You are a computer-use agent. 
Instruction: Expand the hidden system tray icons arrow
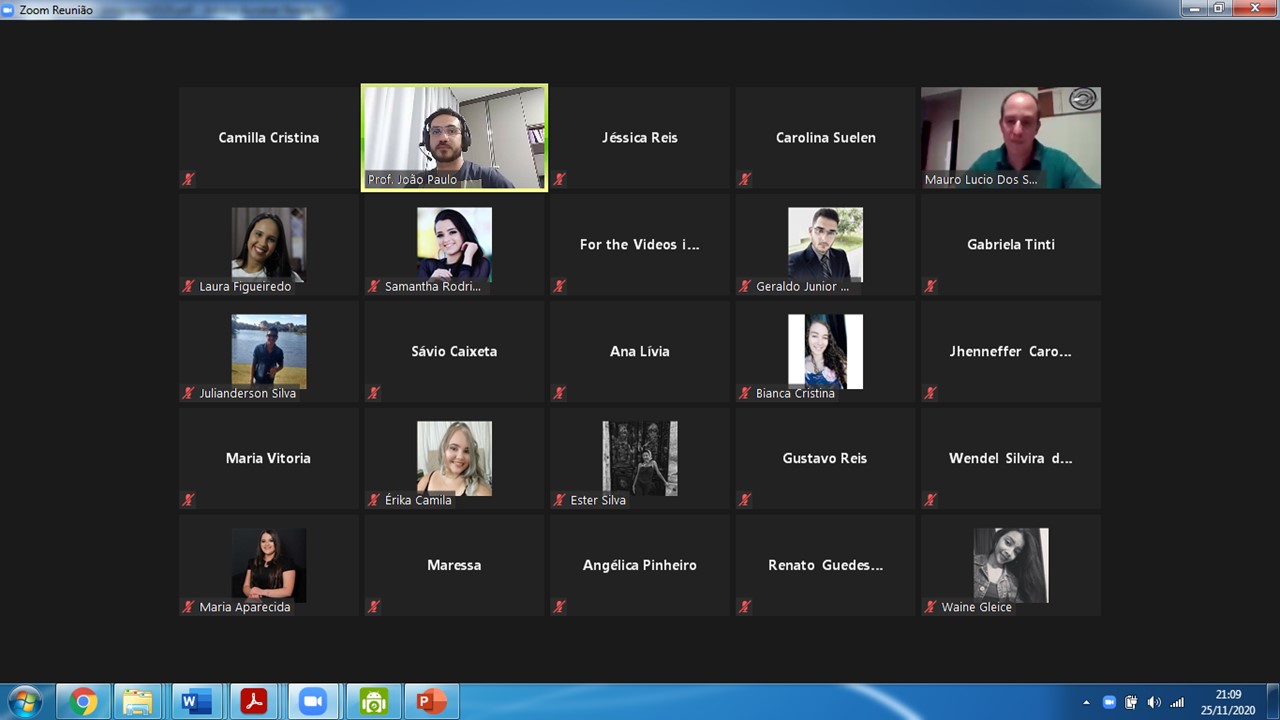[x=1086, y=702]
